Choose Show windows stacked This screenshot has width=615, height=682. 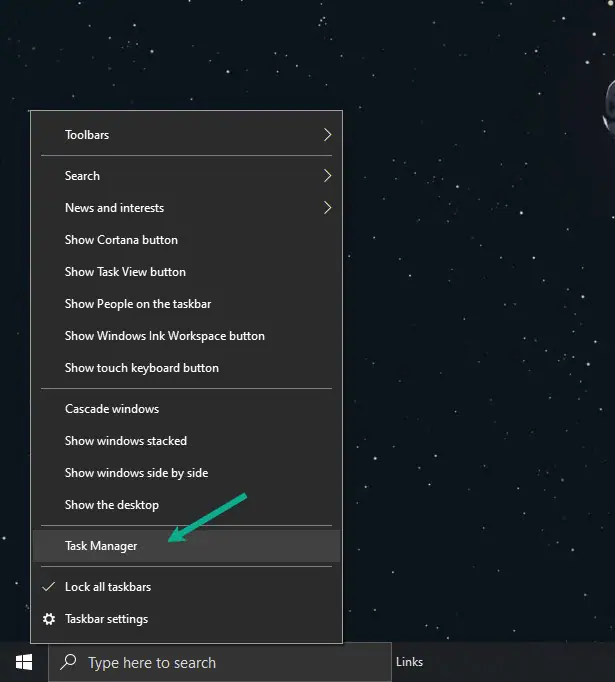coord(186,441)
